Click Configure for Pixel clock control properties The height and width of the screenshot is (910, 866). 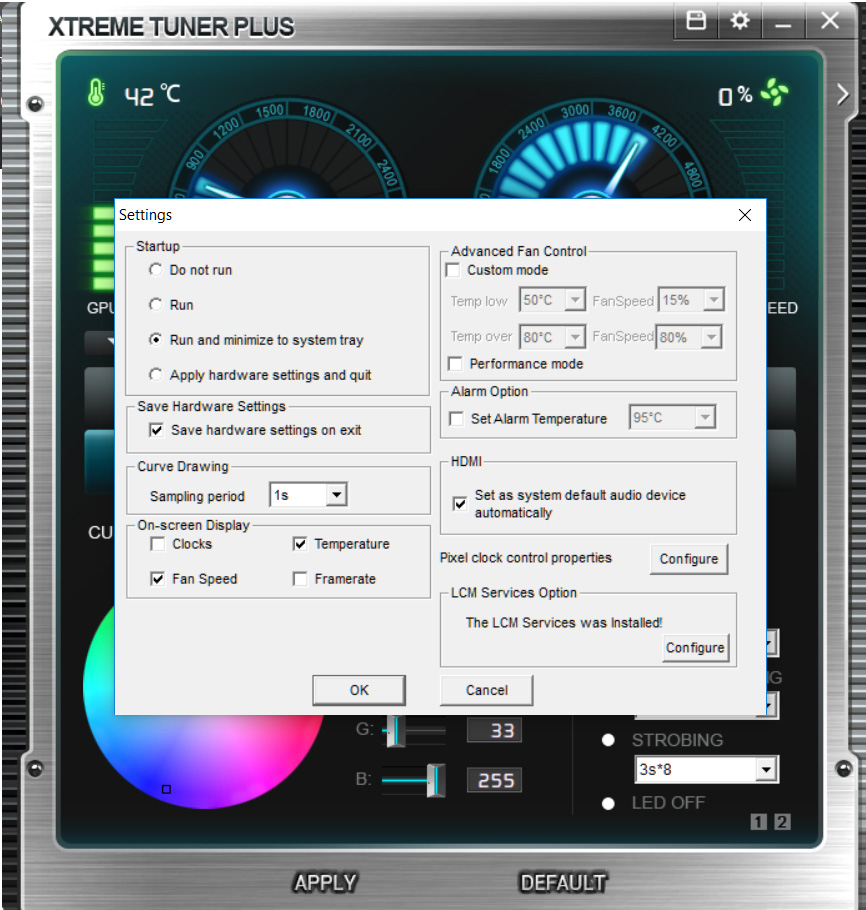689,559
